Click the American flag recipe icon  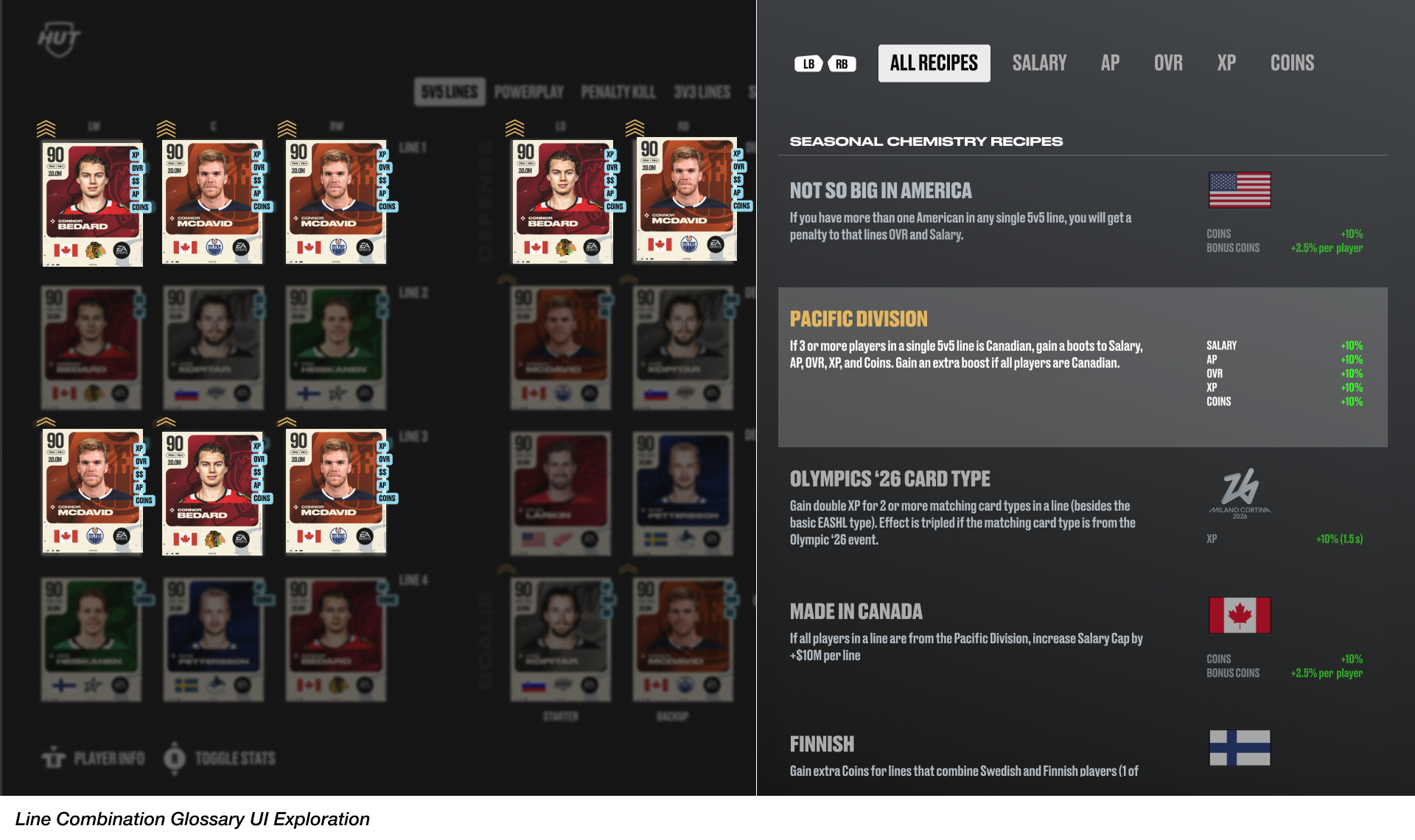click(1240, 190)
